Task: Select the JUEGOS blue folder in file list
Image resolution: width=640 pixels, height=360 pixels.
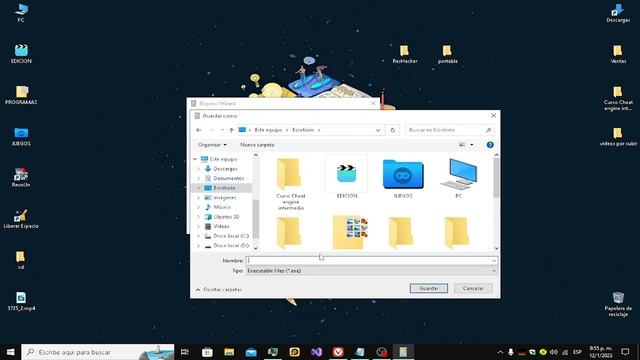Action: [403, 177]
